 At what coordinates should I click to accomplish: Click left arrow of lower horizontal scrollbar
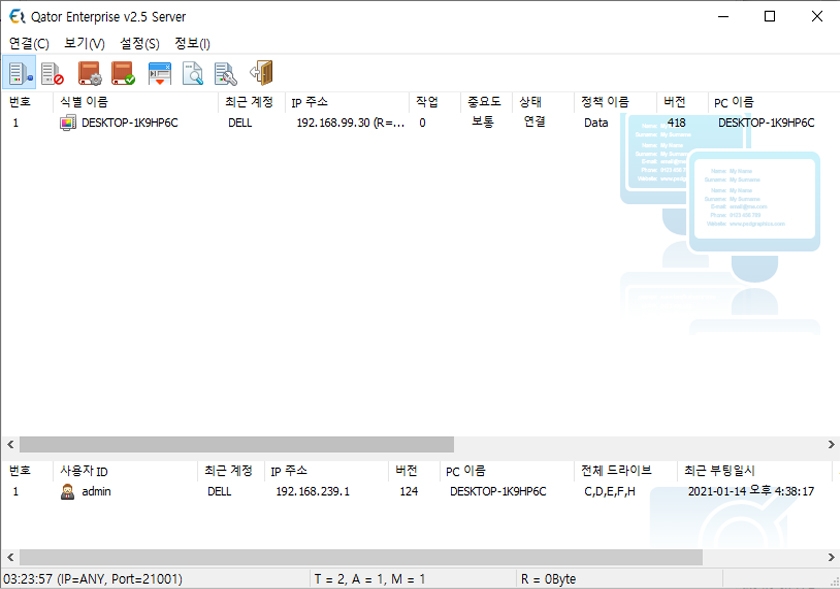click(x=10, y=557)
